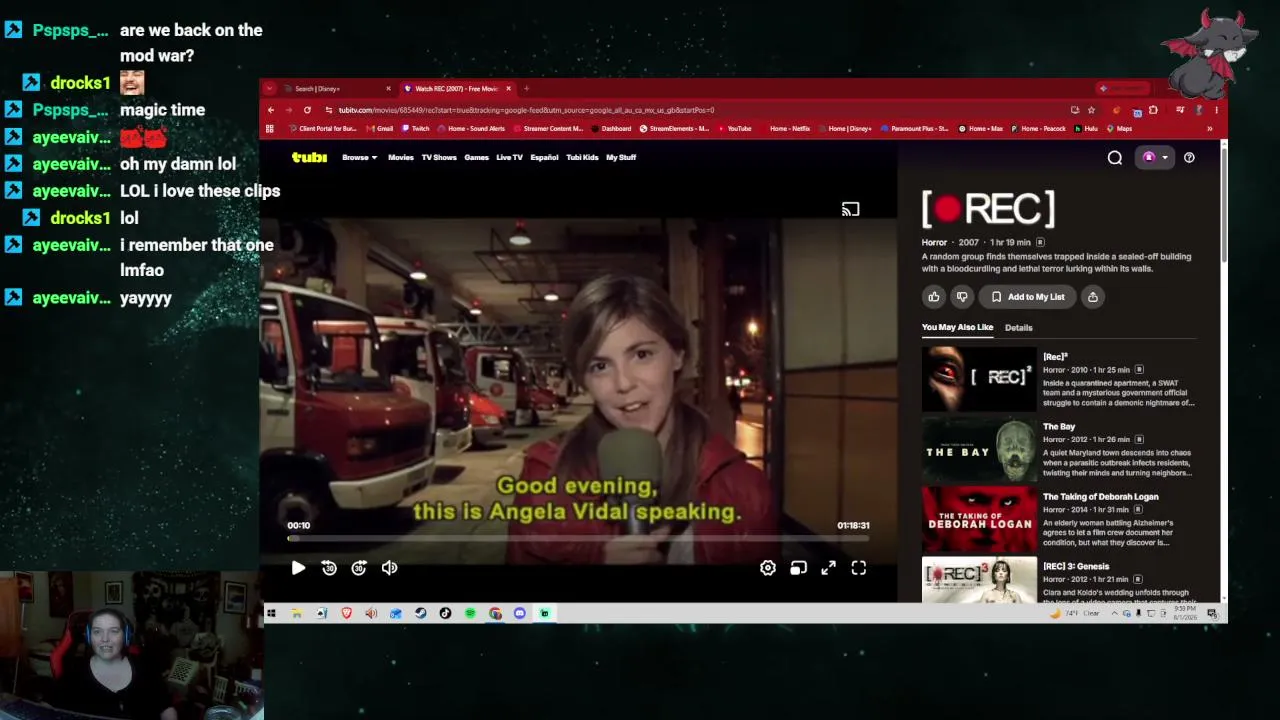Switch to the You May Also Like tab

[x=957, y=327]
